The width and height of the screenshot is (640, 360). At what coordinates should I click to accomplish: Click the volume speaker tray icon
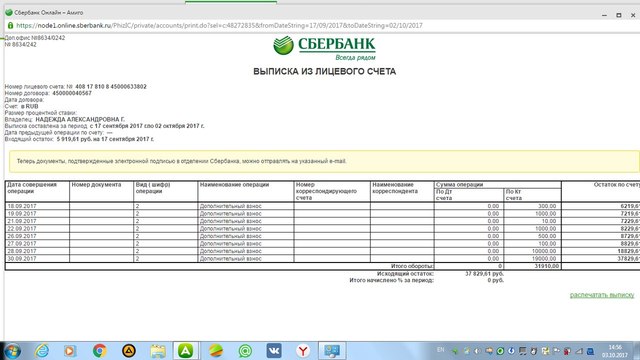478,351
